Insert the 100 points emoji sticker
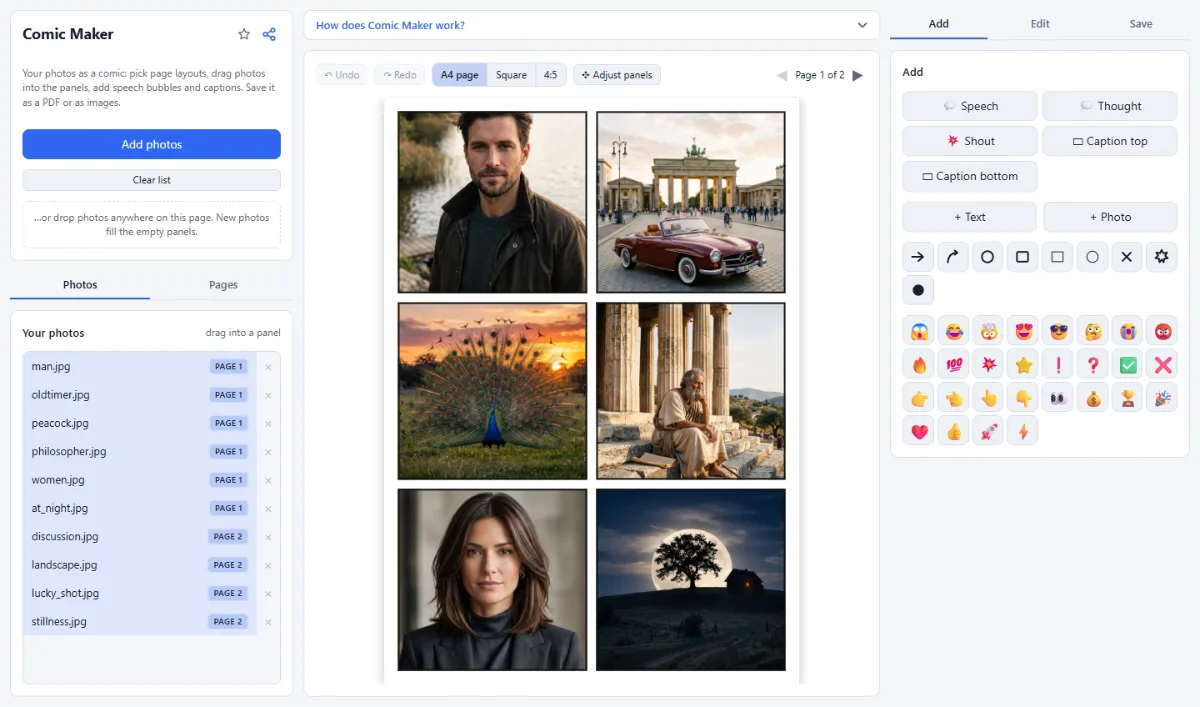Image resolution: width=1200 pixels, height=707 pixels. 954,365
